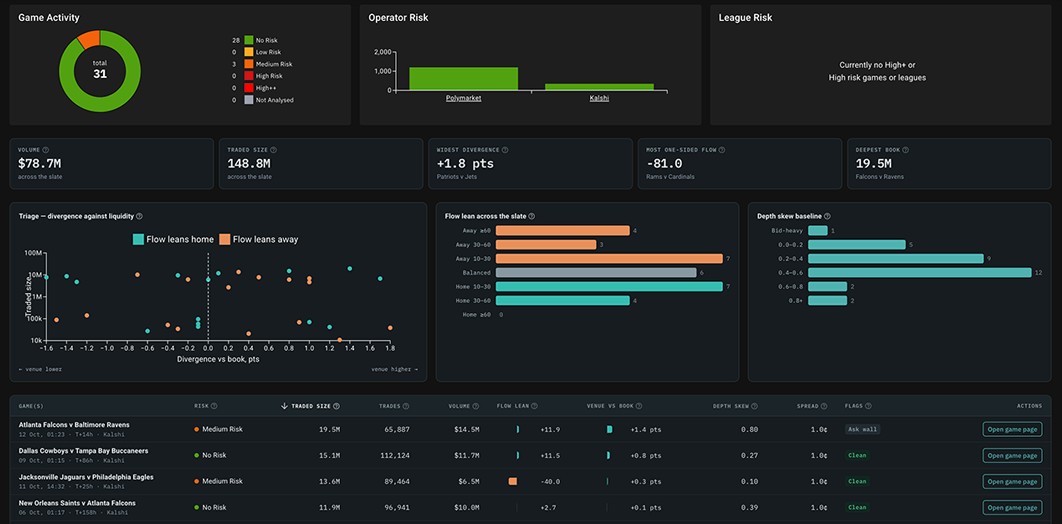Image resolution: width=1062 pixels, height=524 pixels.
Task: Click the Balanced grey flow lean bar
Action: pos(596,272)
